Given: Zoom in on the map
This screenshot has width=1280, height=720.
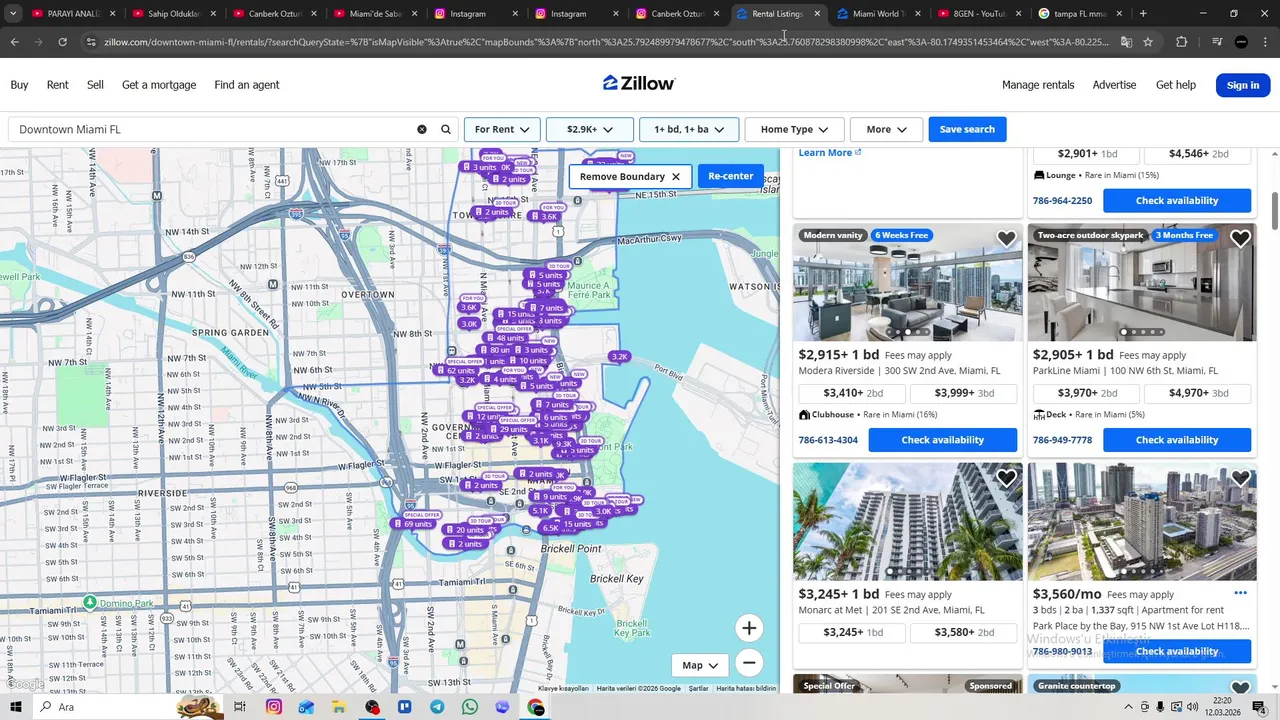Looking at the screenshot, I should [749, 628].
